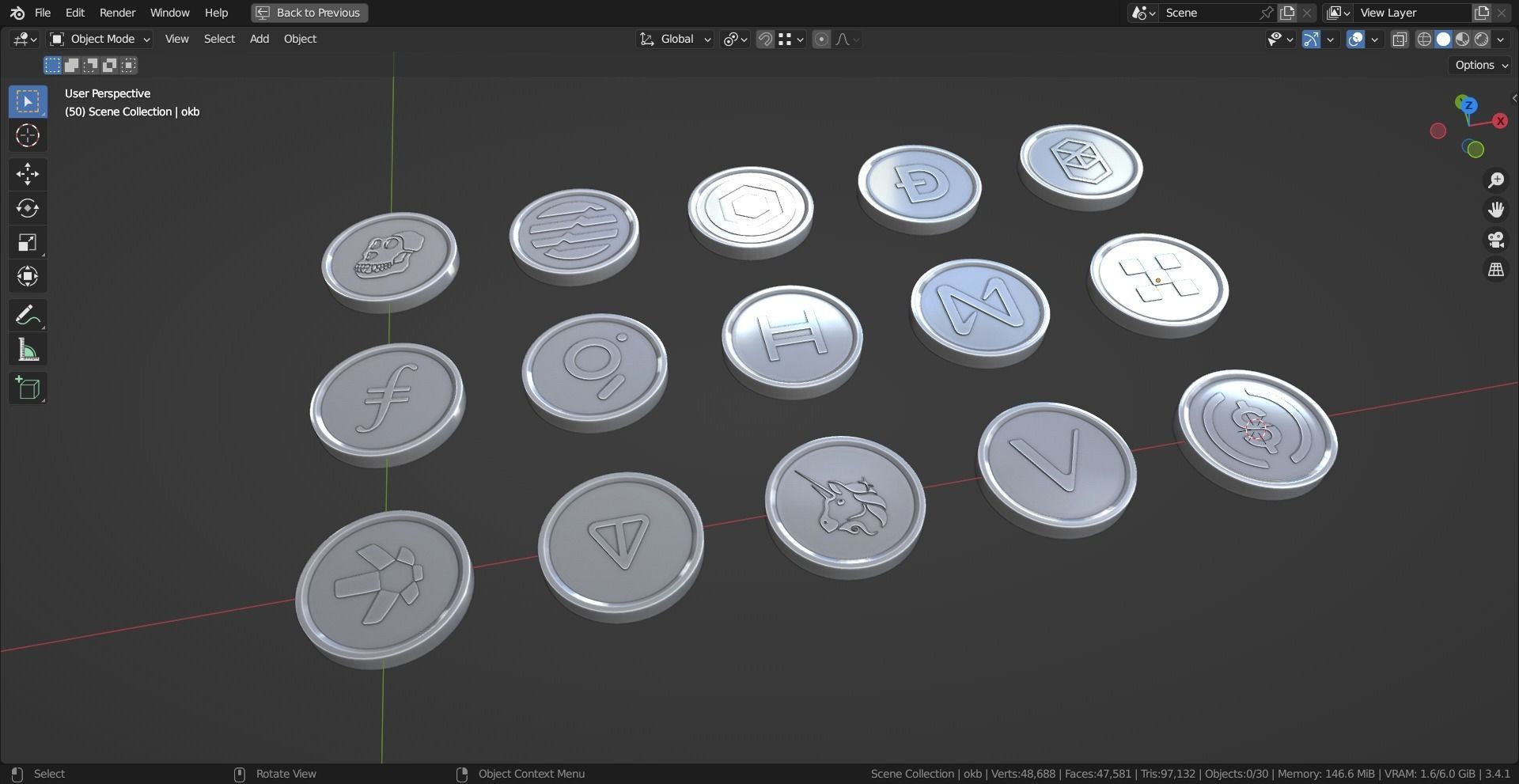Open the snapping options dropdown

[791, 39]
